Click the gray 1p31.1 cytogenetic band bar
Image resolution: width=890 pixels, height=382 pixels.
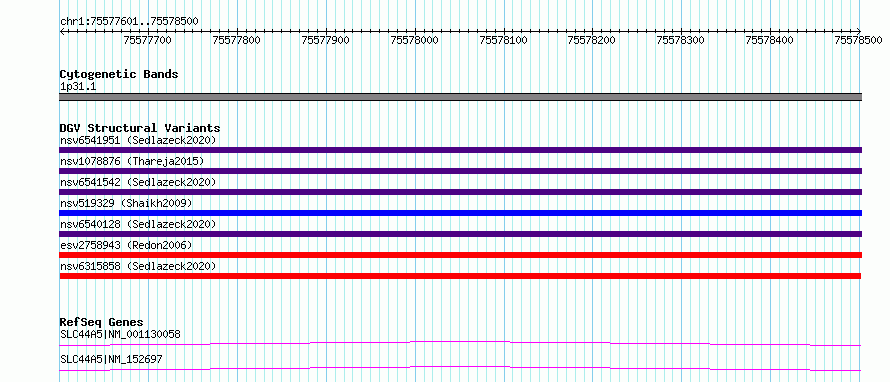click(x=460, y=97)
